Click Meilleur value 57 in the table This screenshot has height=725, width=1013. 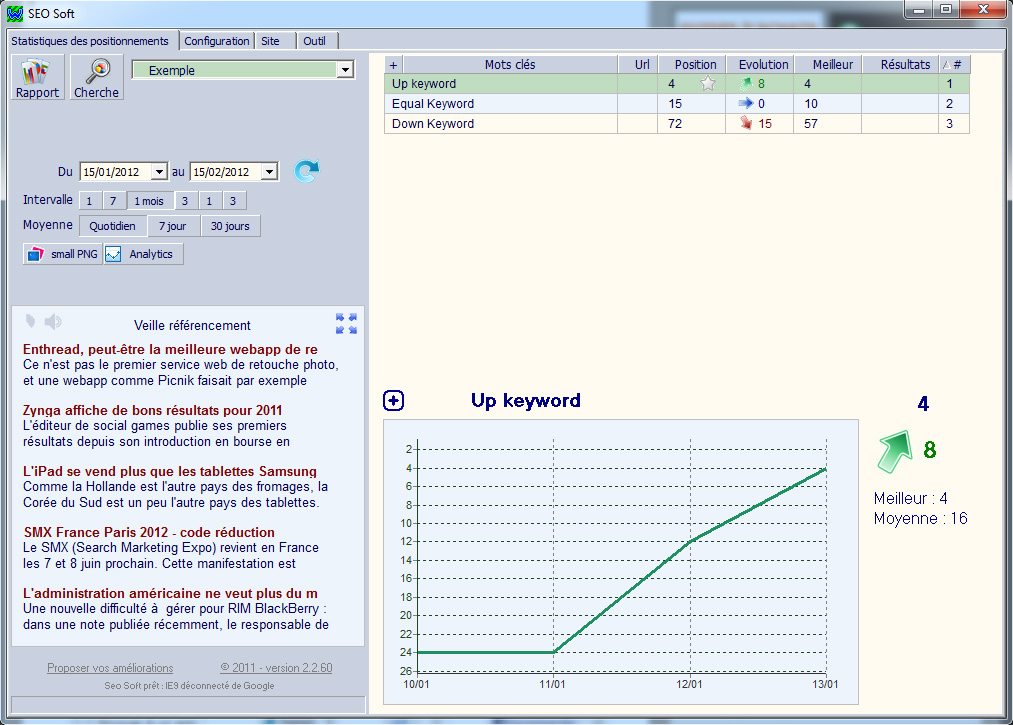(811, 123)
